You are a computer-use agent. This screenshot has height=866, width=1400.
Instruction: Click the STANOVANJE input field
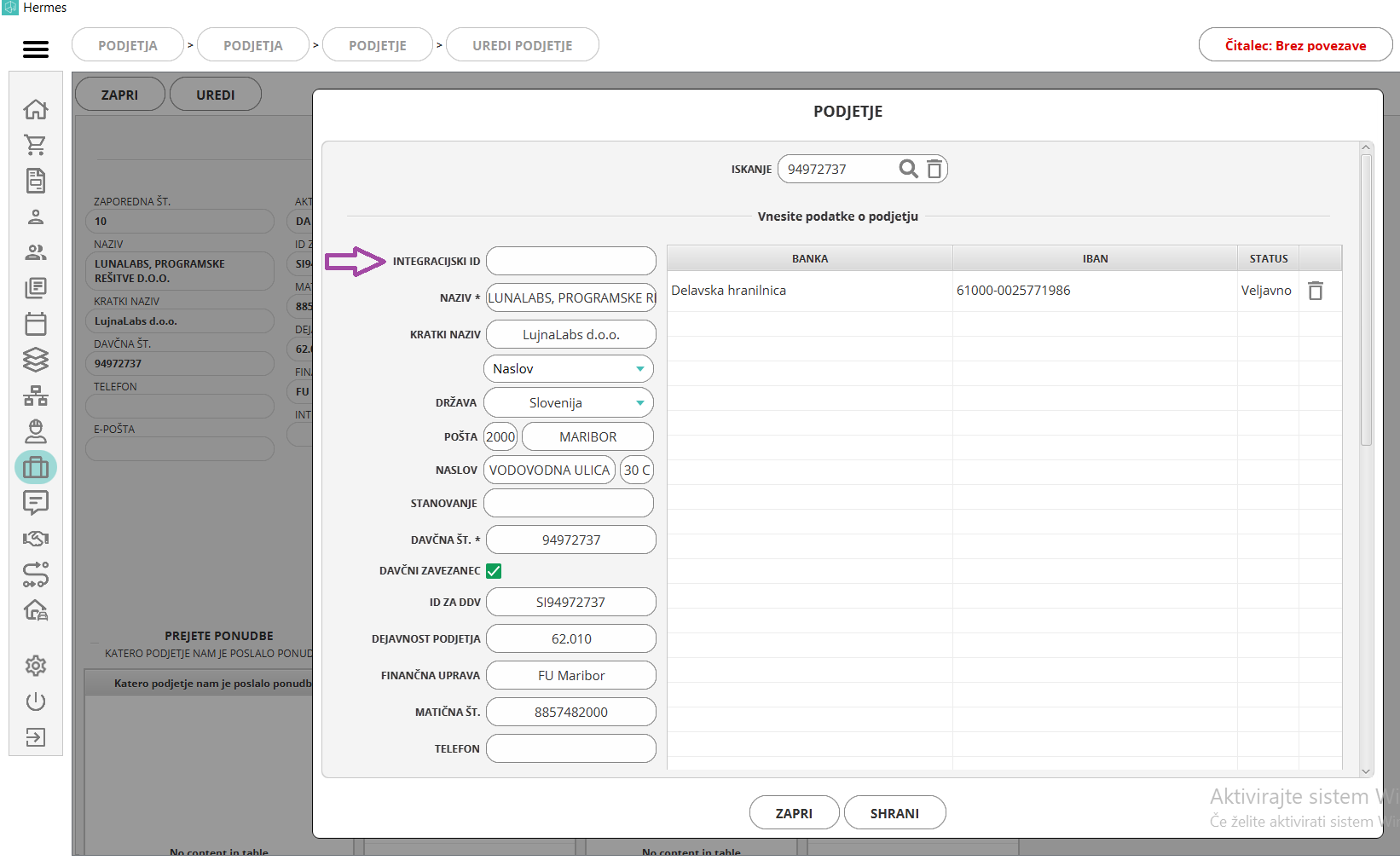click(569, 503)
